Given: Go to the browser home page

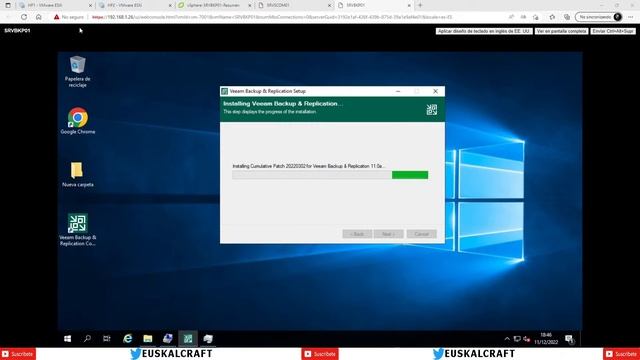Looking at the screenshot, I should pos(39,17).
